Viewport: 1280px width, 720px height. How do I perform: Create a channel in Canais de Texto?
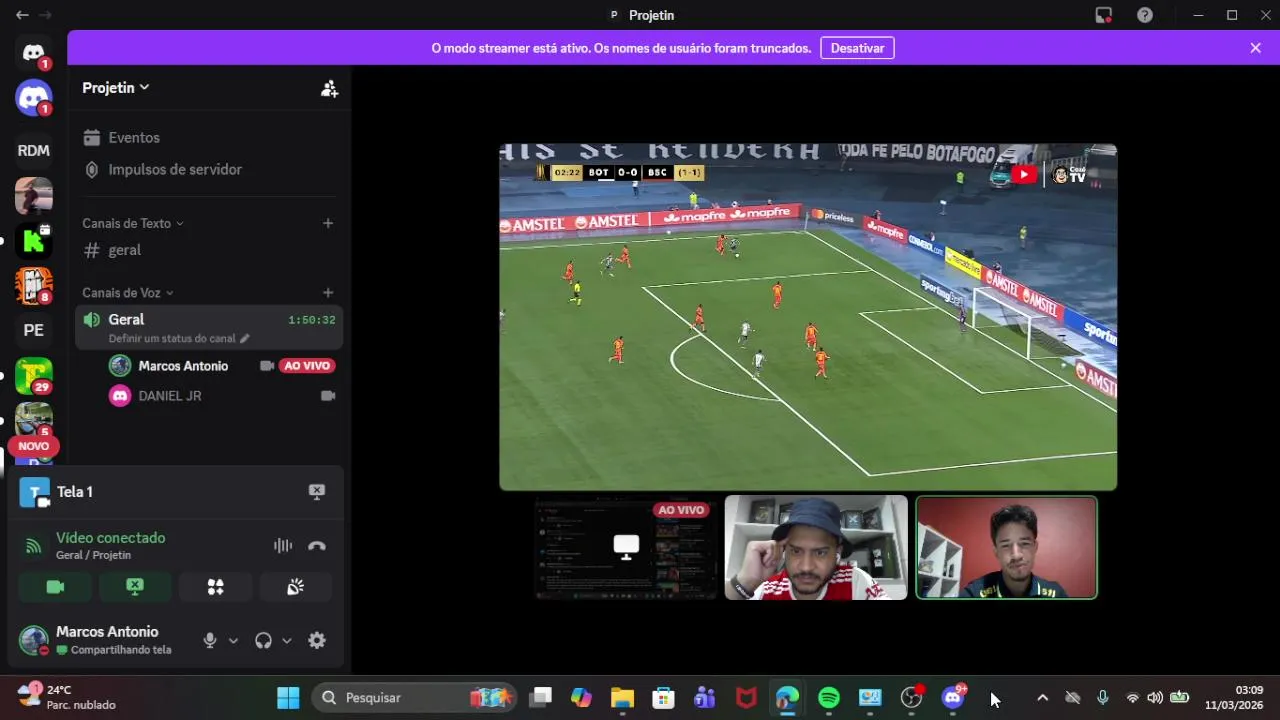point(328,223)
